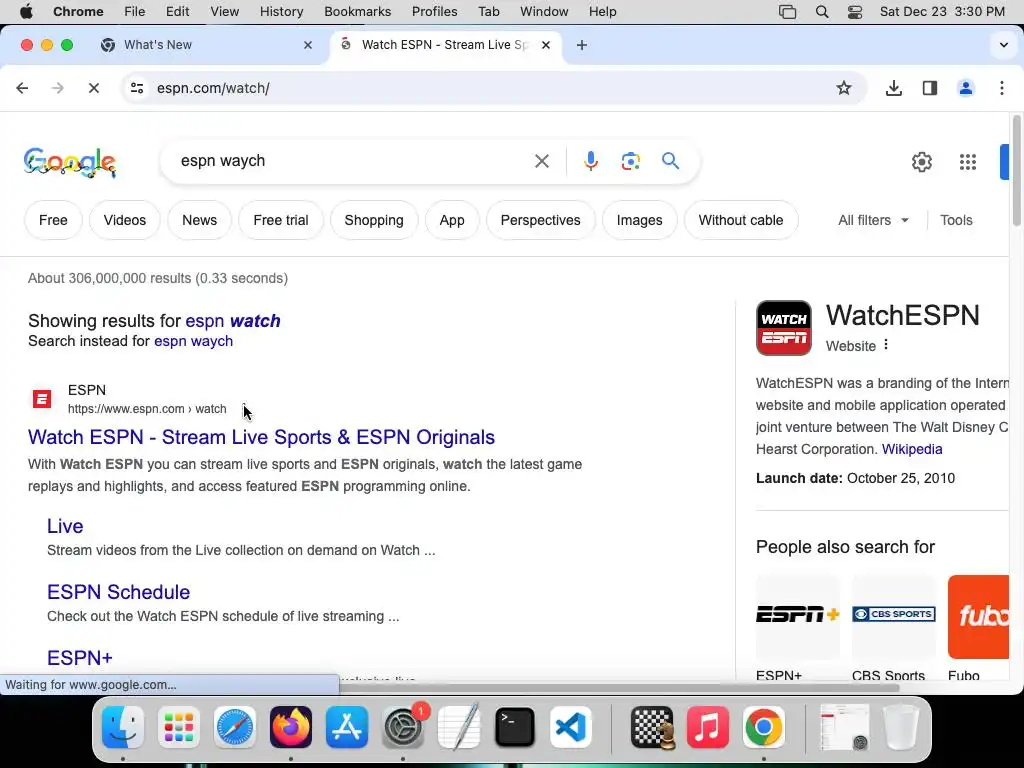This screenshot has width=1024, height=768.
Task: Click the Fubo related search thumbnail
Action: point(978,616)
